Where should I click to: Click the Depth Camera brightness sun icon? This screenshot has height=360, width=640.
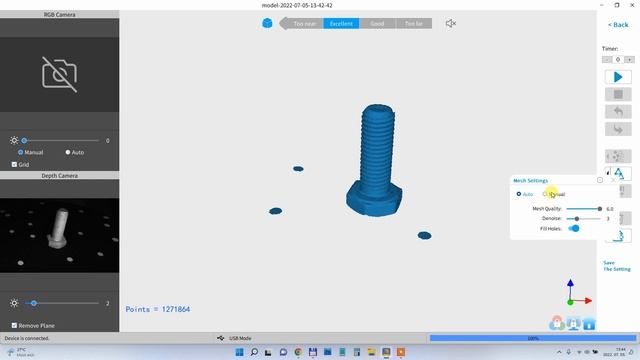pos(14,303)
